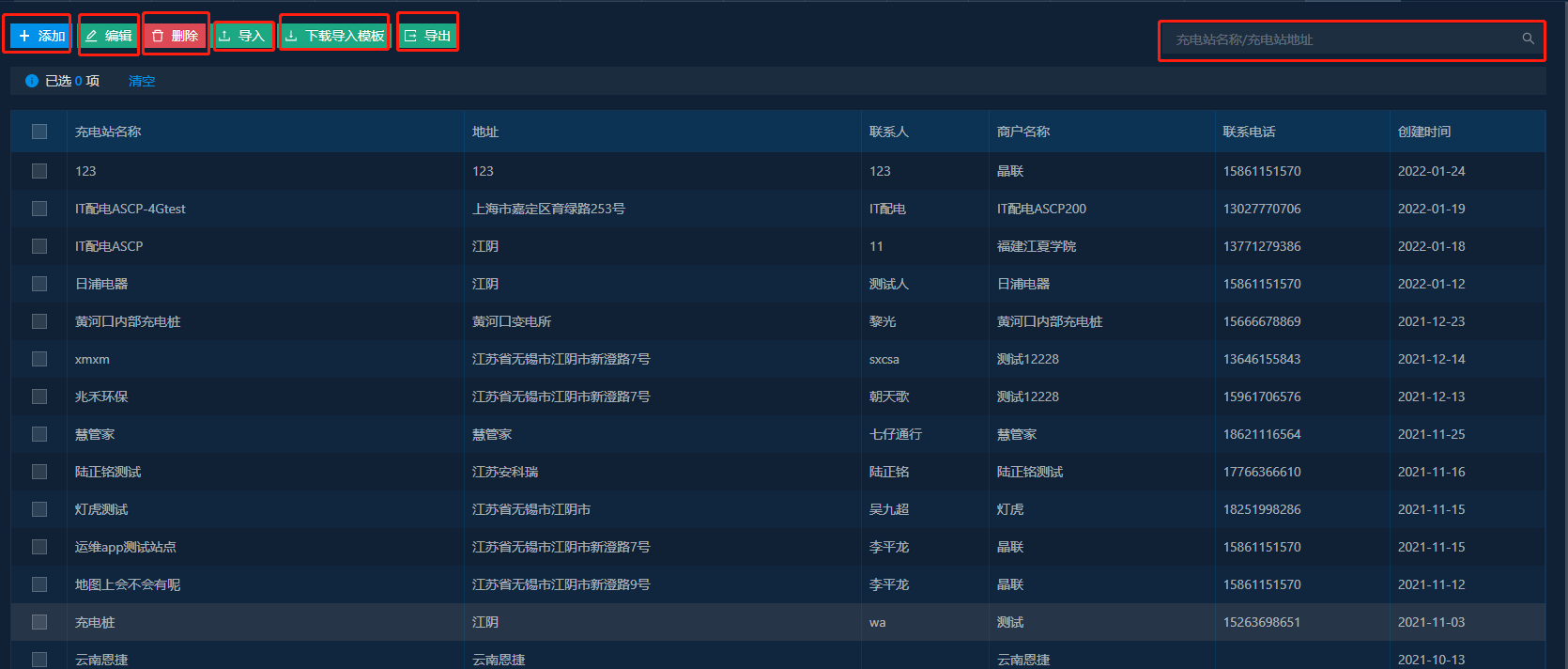Click the 商户名称 column header
This screenshot has height=669, width=1568.
(x=1023, y=132)
